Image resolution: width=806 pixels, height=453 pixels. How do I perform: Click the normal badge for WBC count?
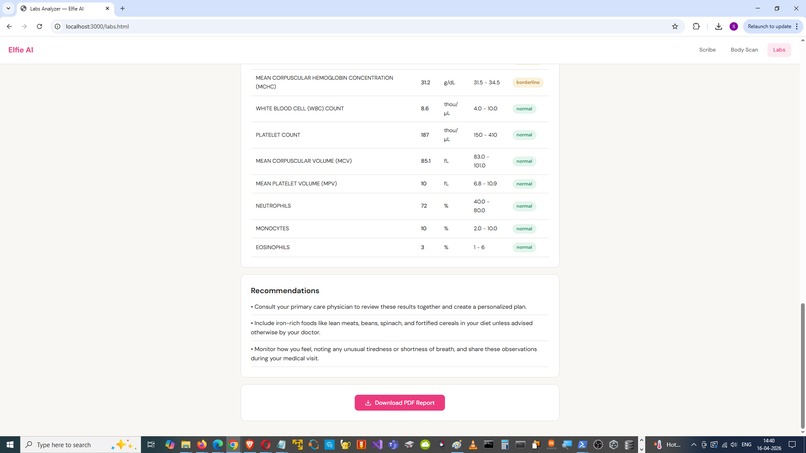tap(524, 108)
